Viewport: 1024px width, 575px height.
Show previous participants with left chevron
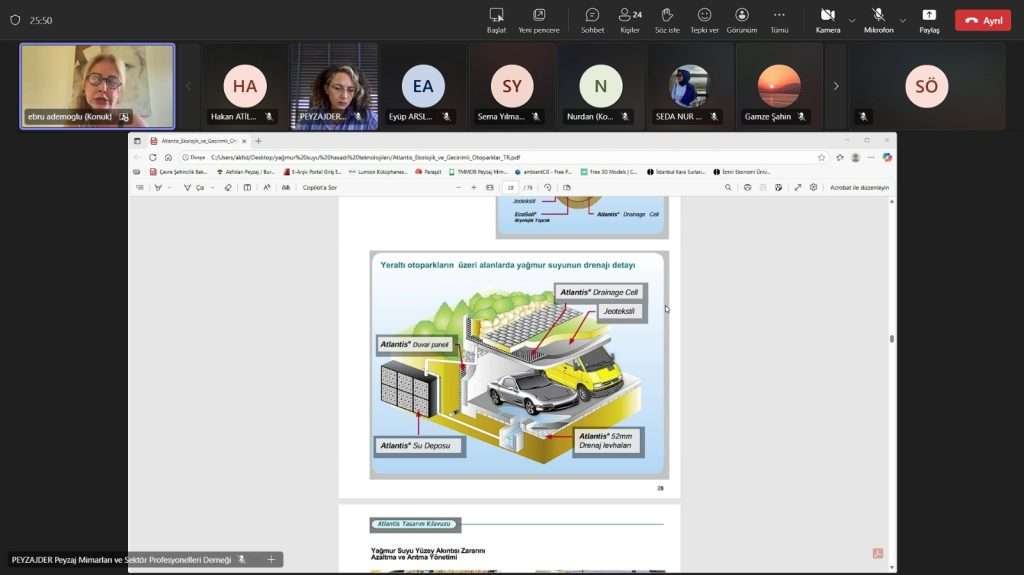point(188,86)
